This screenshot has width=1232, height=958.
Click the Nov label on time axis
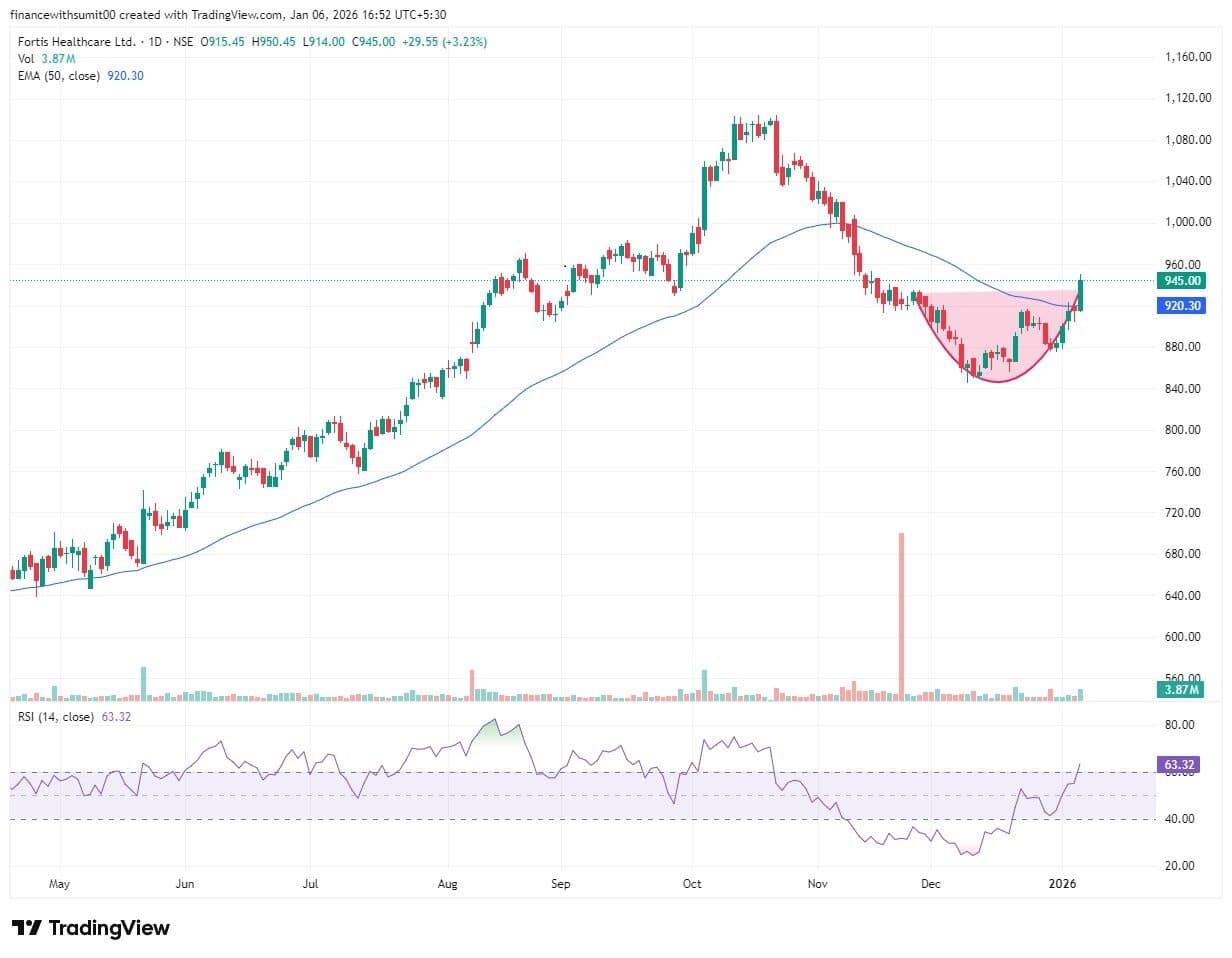pyautogui.click(x=817, y=885)
